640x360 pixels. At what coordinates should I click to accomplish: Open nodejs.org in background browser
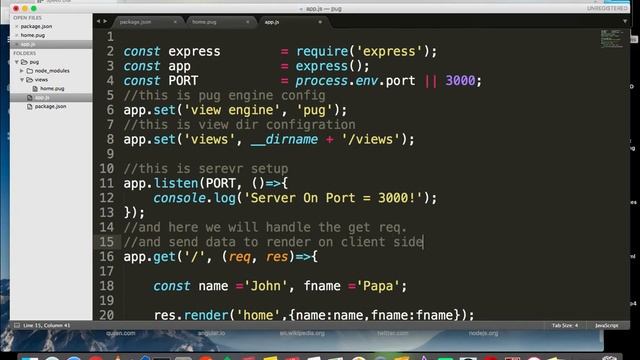pos(483,333)
